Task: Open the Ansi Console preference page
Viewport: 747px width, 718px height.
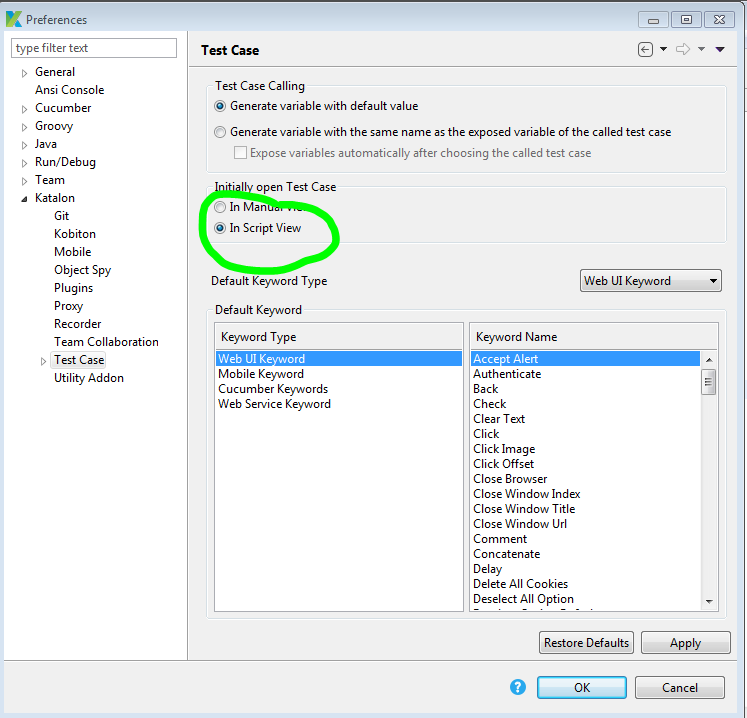Action: point(70,90)
